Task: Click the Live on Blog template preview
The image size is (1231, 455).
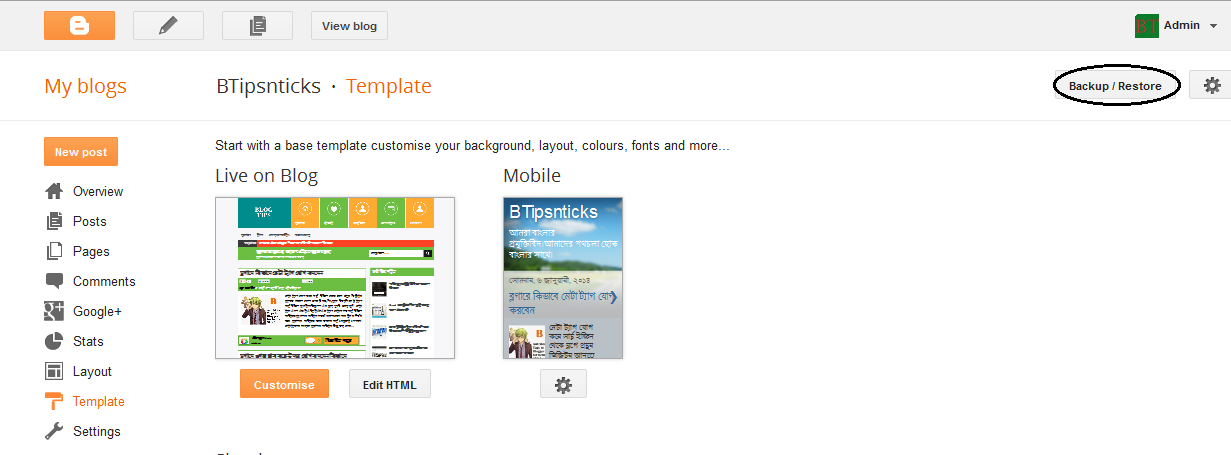Action: pyautogui.click(x=335, y=277)
